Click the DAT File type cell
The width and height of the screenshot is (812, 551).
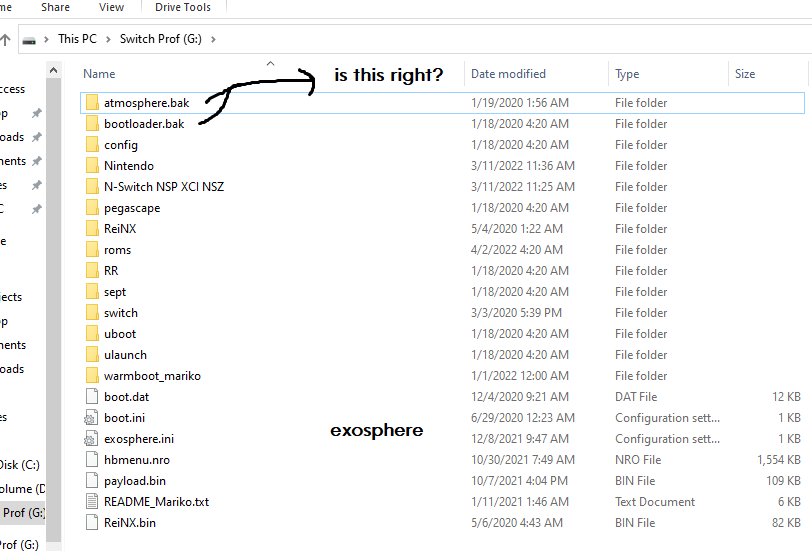[636, 397]
